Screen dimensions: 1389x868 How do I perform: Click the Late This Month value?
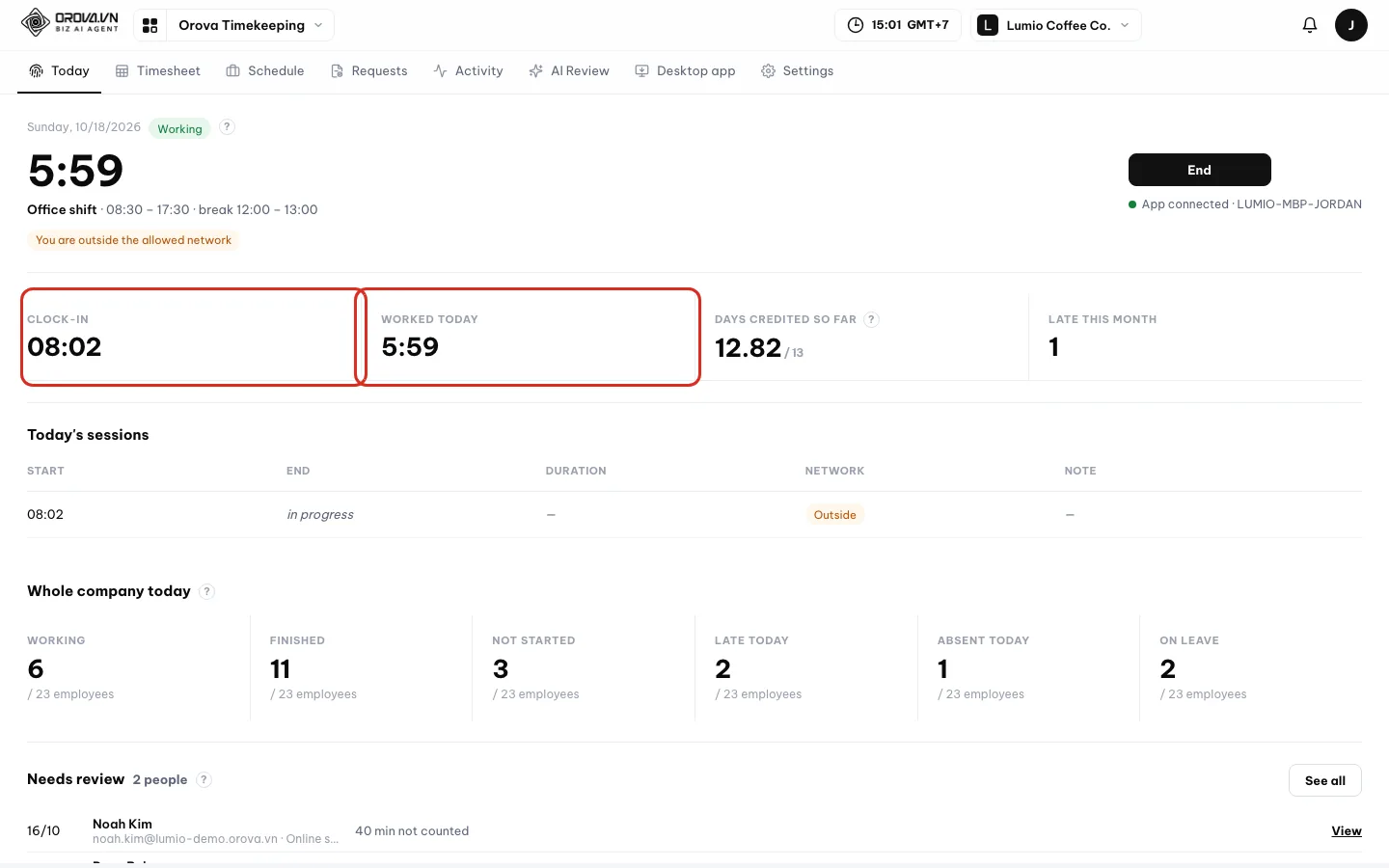1053,347
